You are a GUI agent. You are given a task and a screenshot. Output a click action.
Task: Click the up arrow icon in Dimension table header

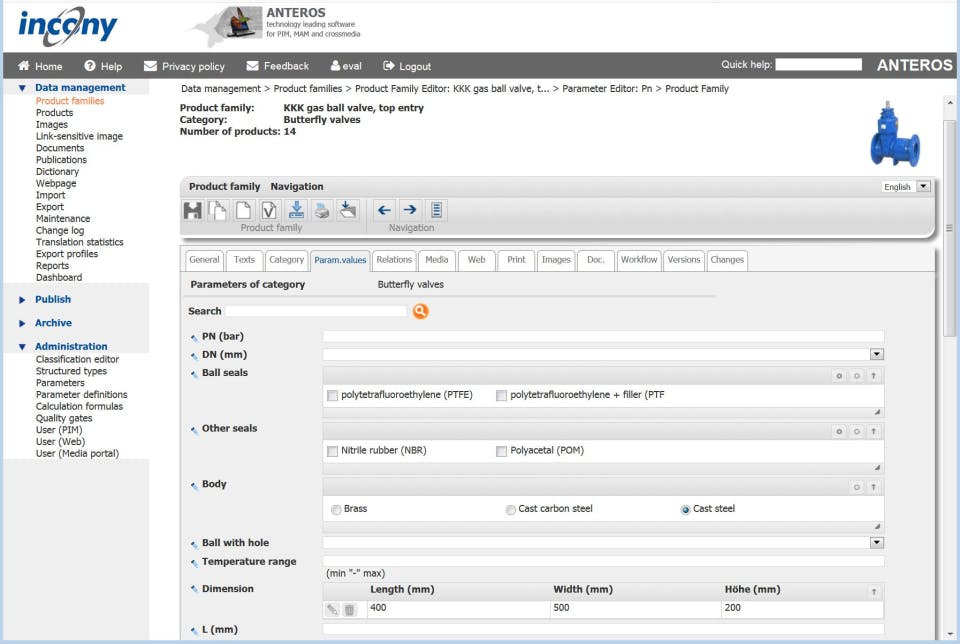tap(874, 591)
